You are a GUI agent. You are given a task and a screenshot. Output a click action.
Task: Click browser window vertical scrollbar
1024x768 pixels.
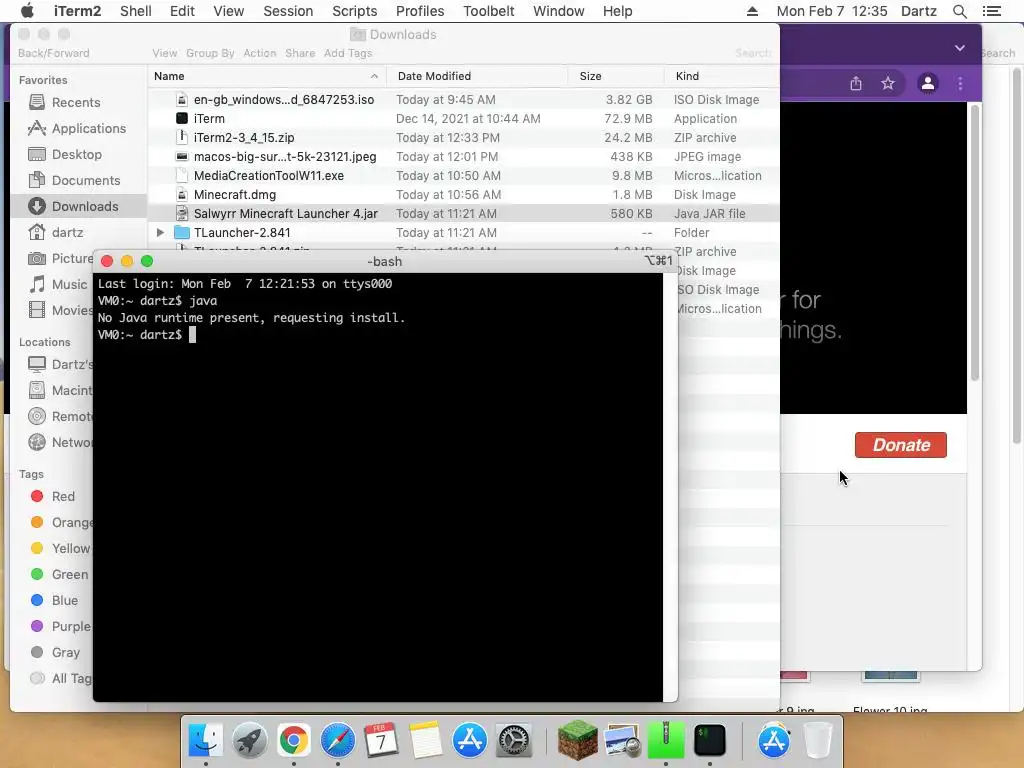tap(974, 242)
